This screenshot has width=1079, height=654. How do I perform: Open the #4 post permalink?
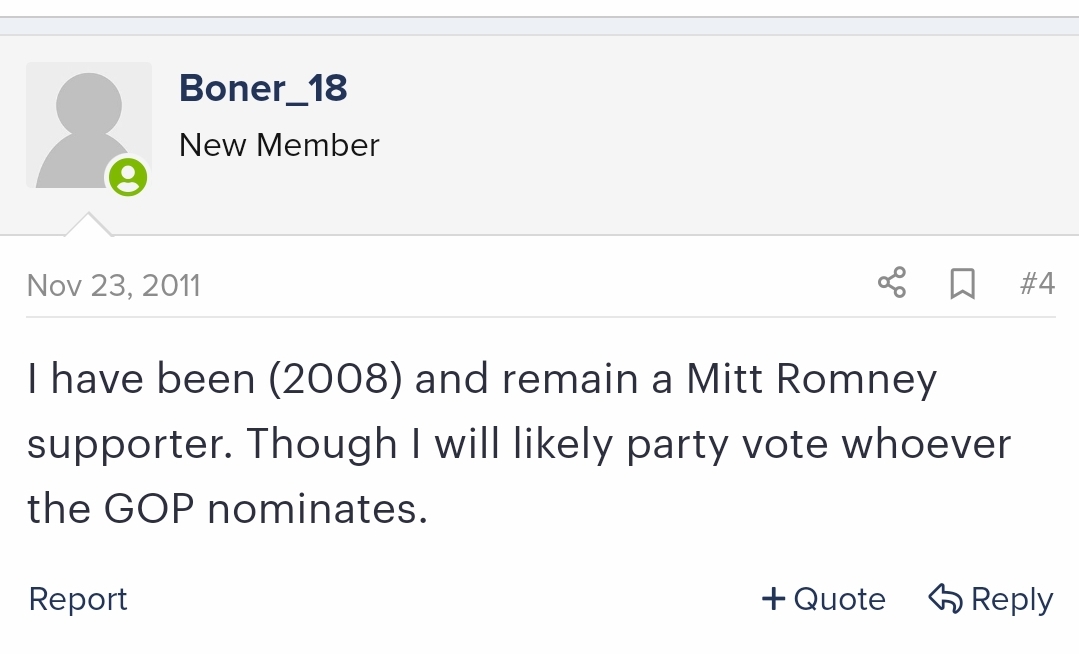tap(1037, 283)
